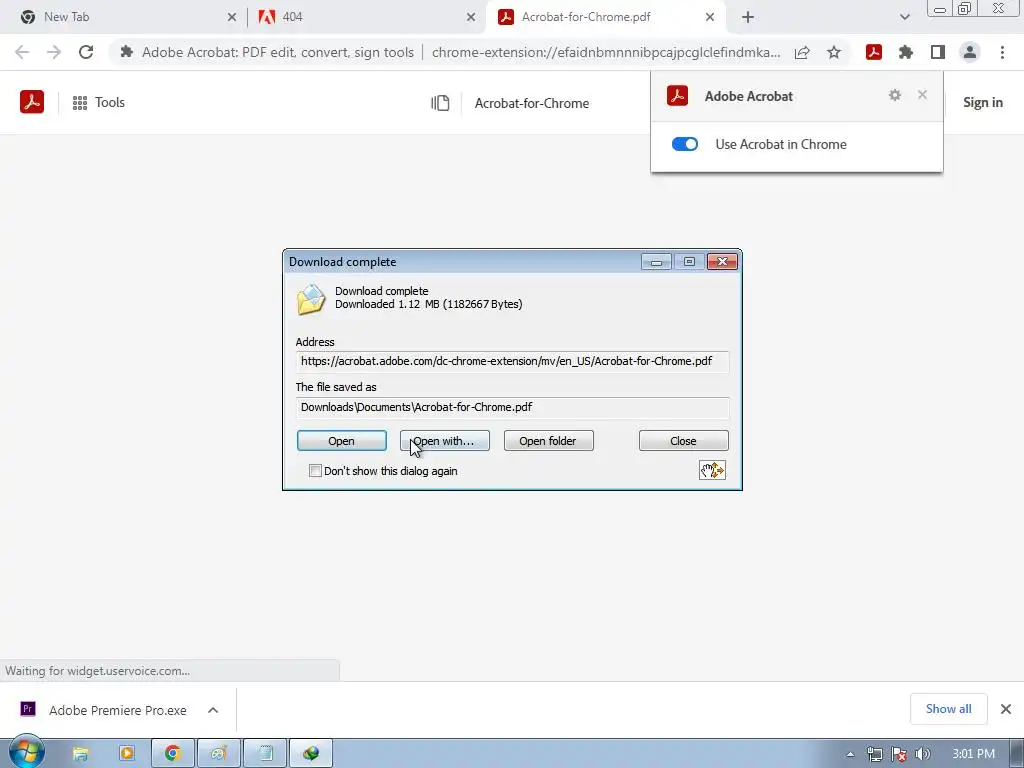Click the file saved as path field
1024x768 pixels.
(x=512, y=408)
